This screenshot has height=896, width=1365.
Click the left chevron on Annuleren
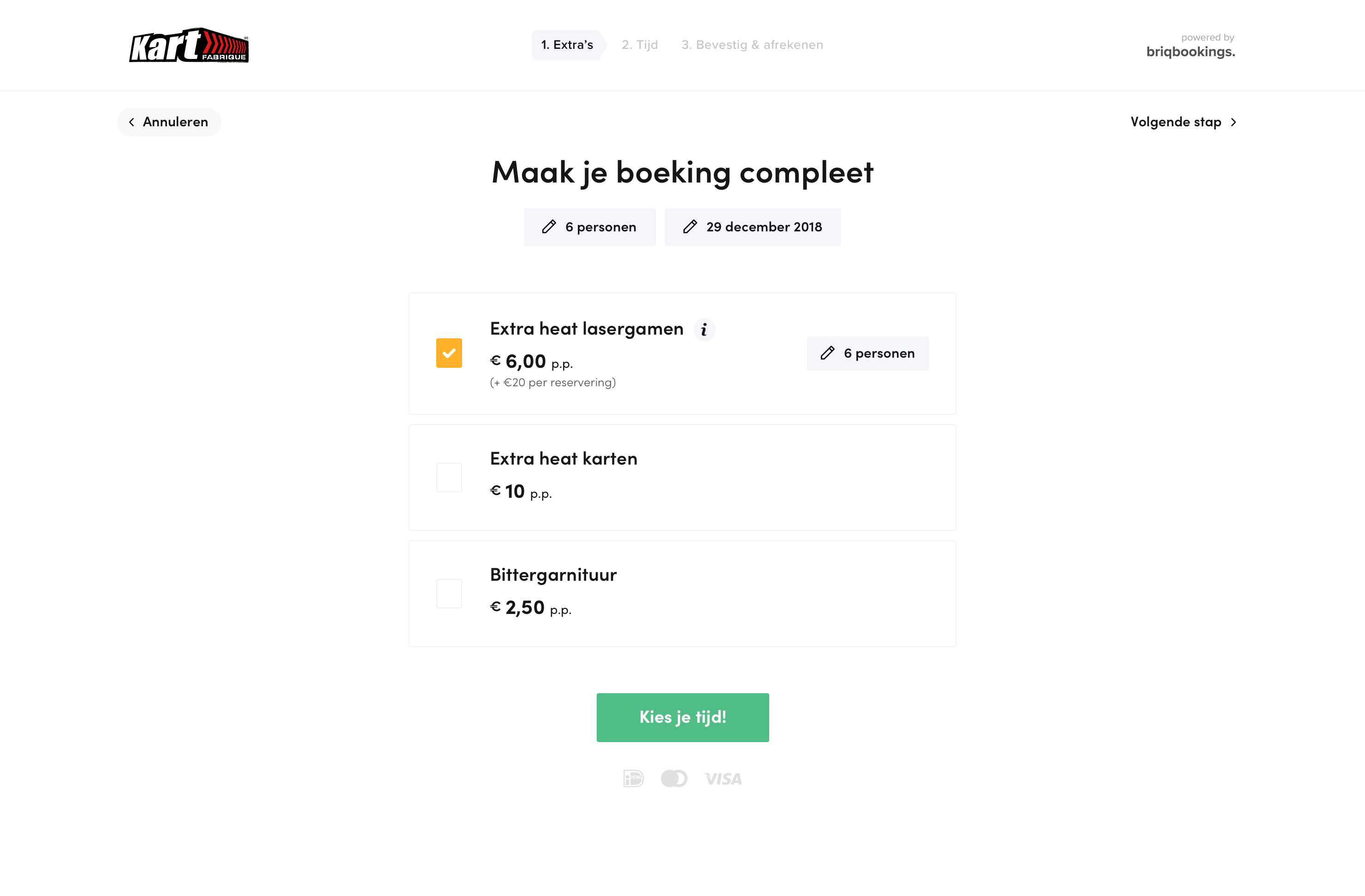coord(132,122)
